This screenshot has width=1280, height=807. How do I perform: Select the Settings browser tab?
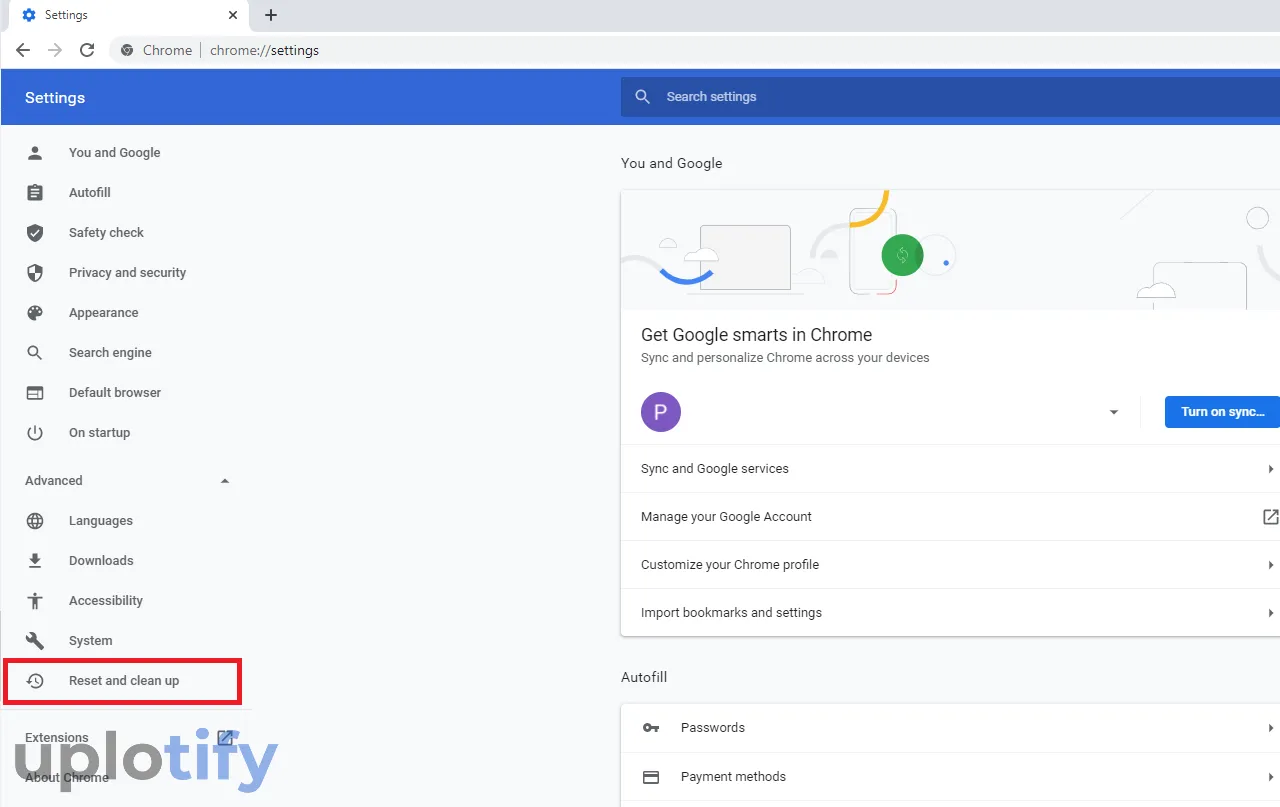[127, 15]
